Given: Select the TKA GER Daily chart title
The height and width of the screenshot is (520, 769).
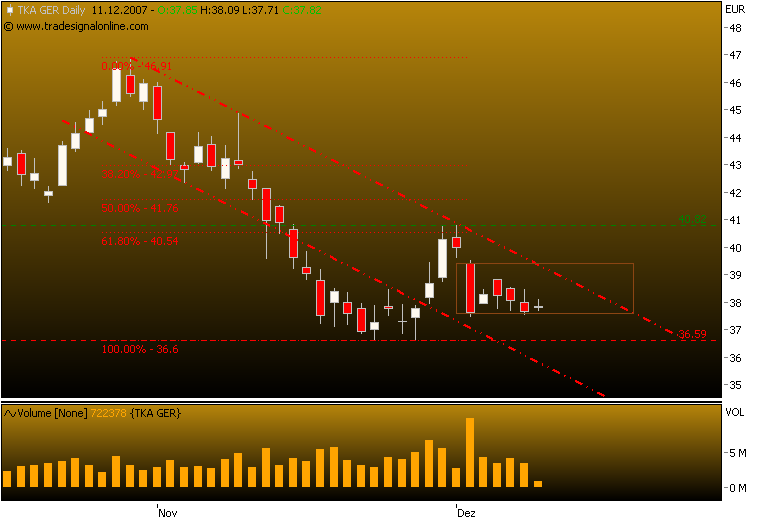Looking at the screenshot, I should coord(51,10).
